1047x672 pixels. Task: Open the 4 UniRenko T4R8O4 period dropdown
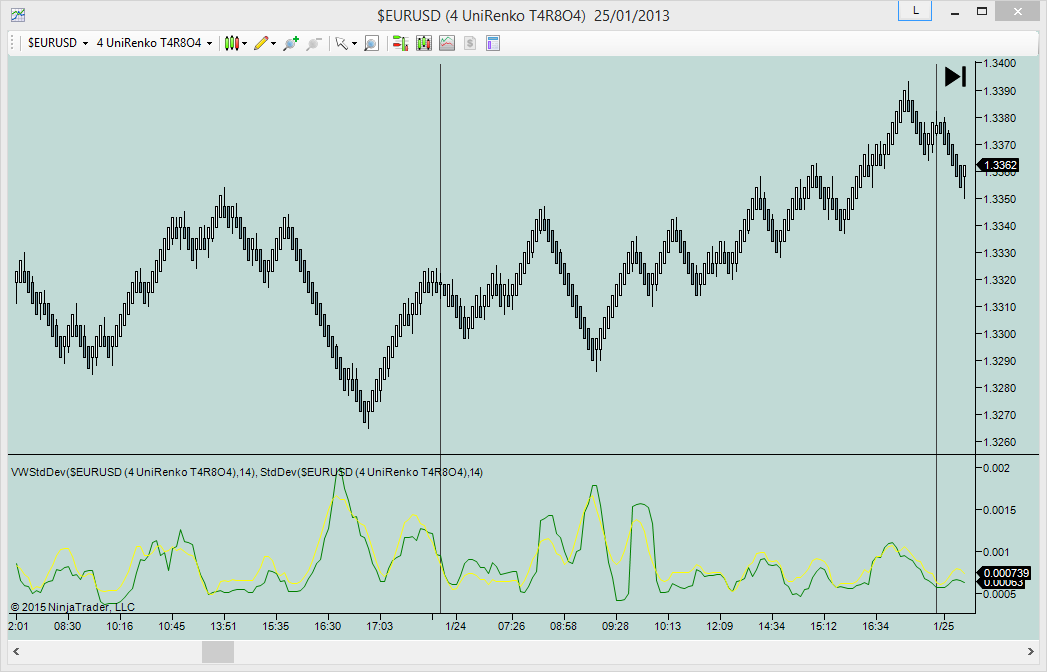[x=154, y=43]
